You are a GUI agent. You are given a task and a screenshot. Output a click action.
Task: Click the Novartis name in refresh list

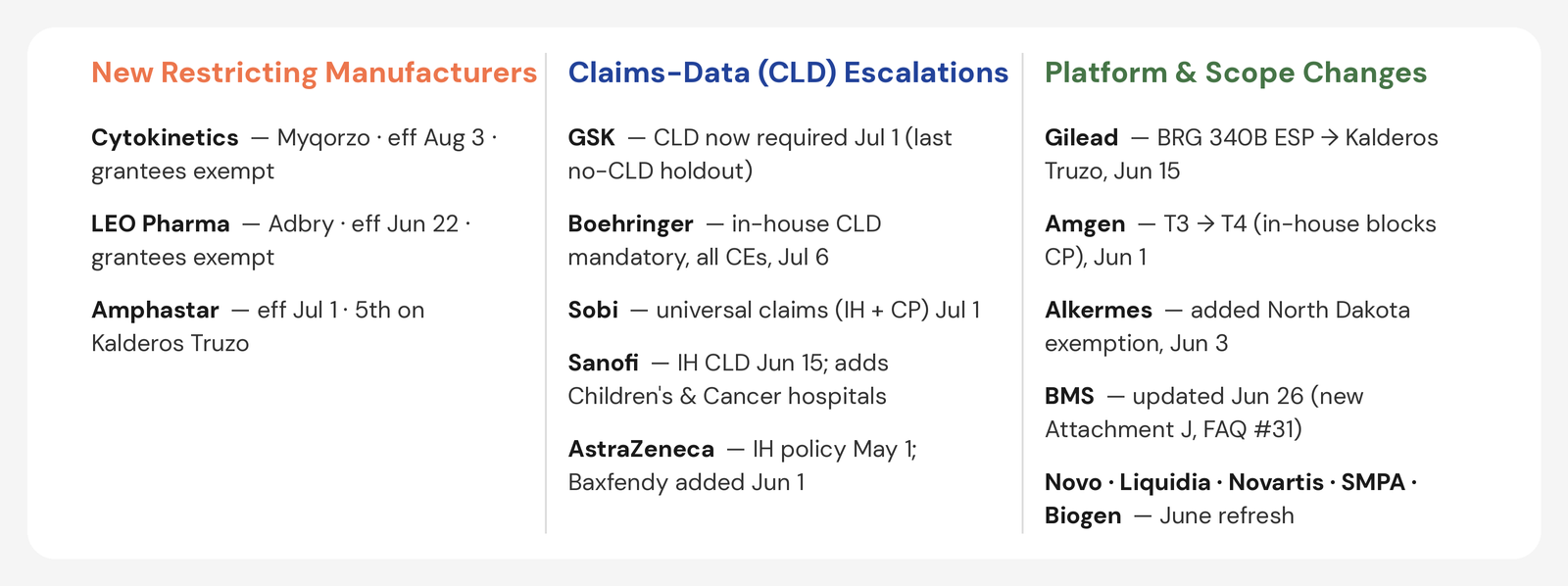pos(1276,483)
